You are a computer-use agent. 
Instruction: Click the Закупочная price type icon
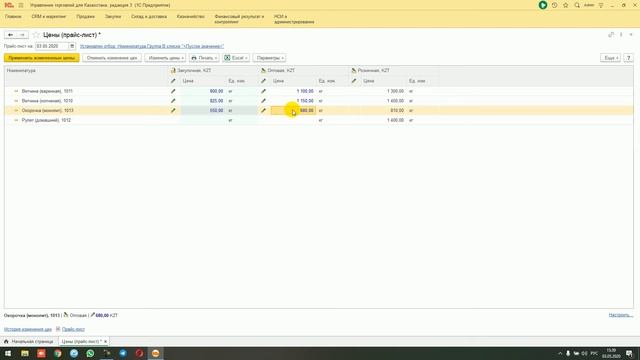click(173, 71)
